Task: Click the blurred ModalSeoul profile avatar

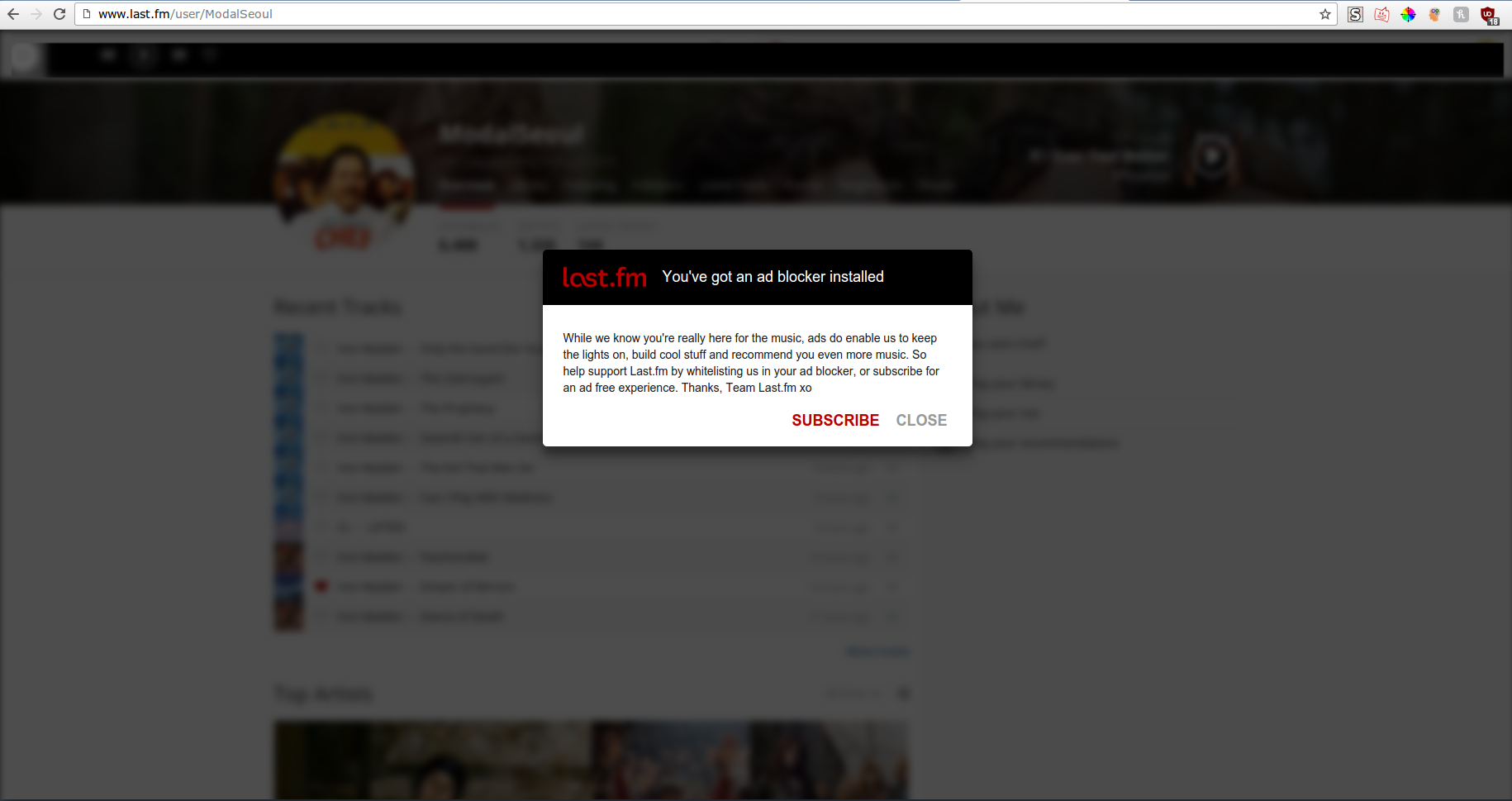Action: [345, 182]
